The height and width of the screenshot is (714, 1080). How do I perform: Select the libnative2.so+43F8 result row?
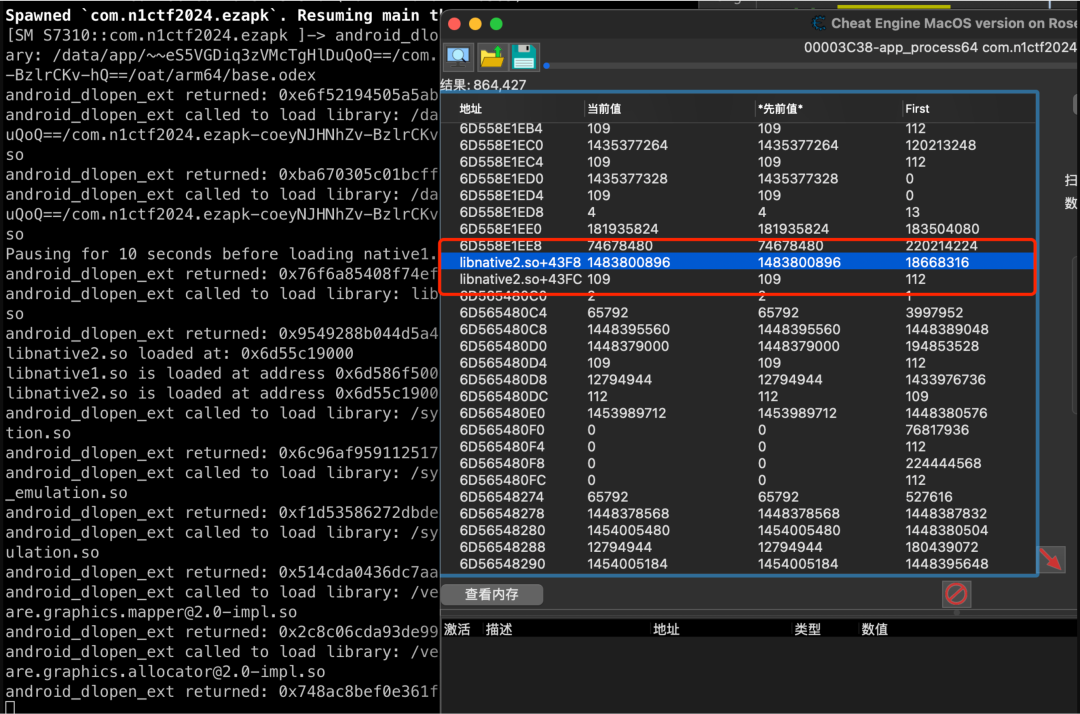pos(520,262)
